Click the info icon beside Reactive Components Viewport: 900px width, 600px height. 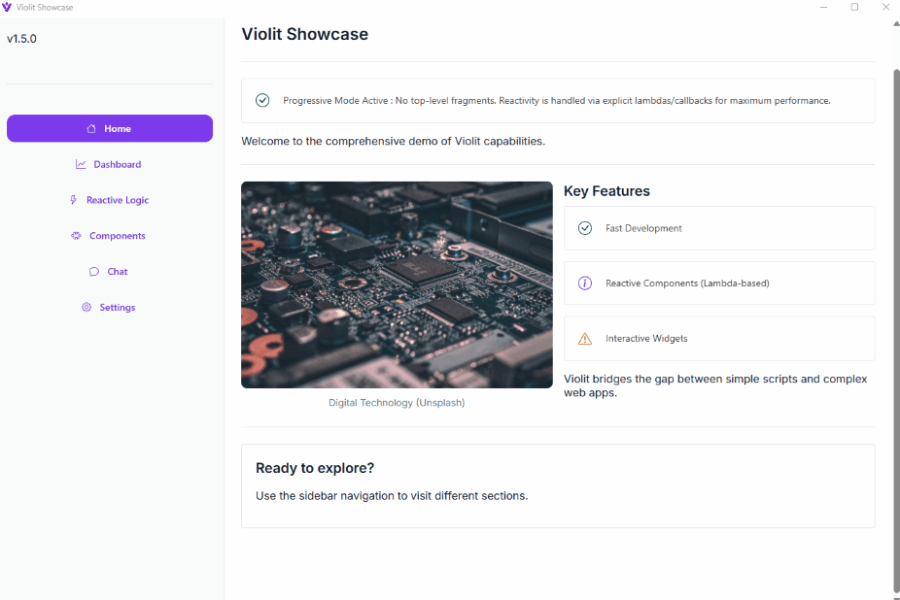pyautogui.click(x=584, y=283)
